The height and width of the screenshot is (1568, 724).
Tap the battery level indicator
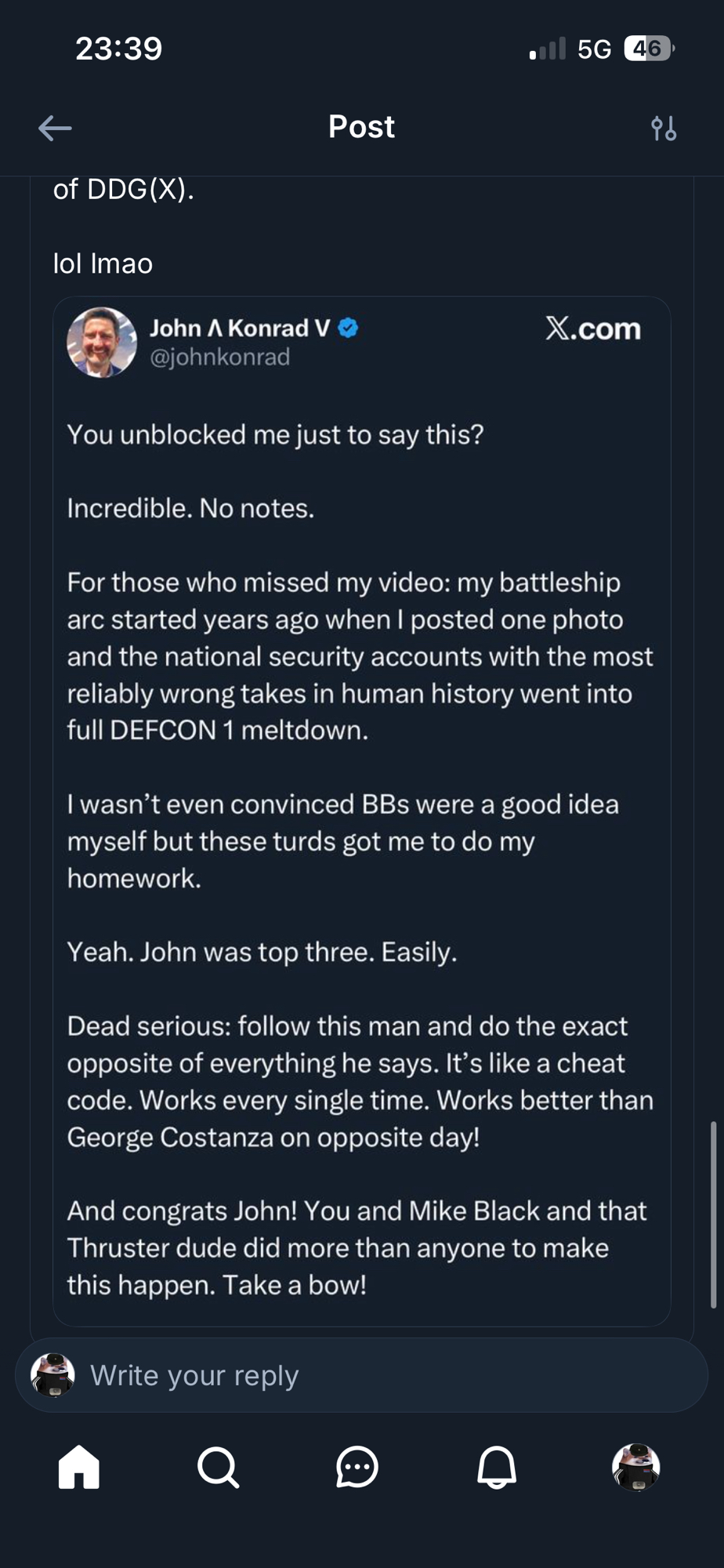point(648,49)
